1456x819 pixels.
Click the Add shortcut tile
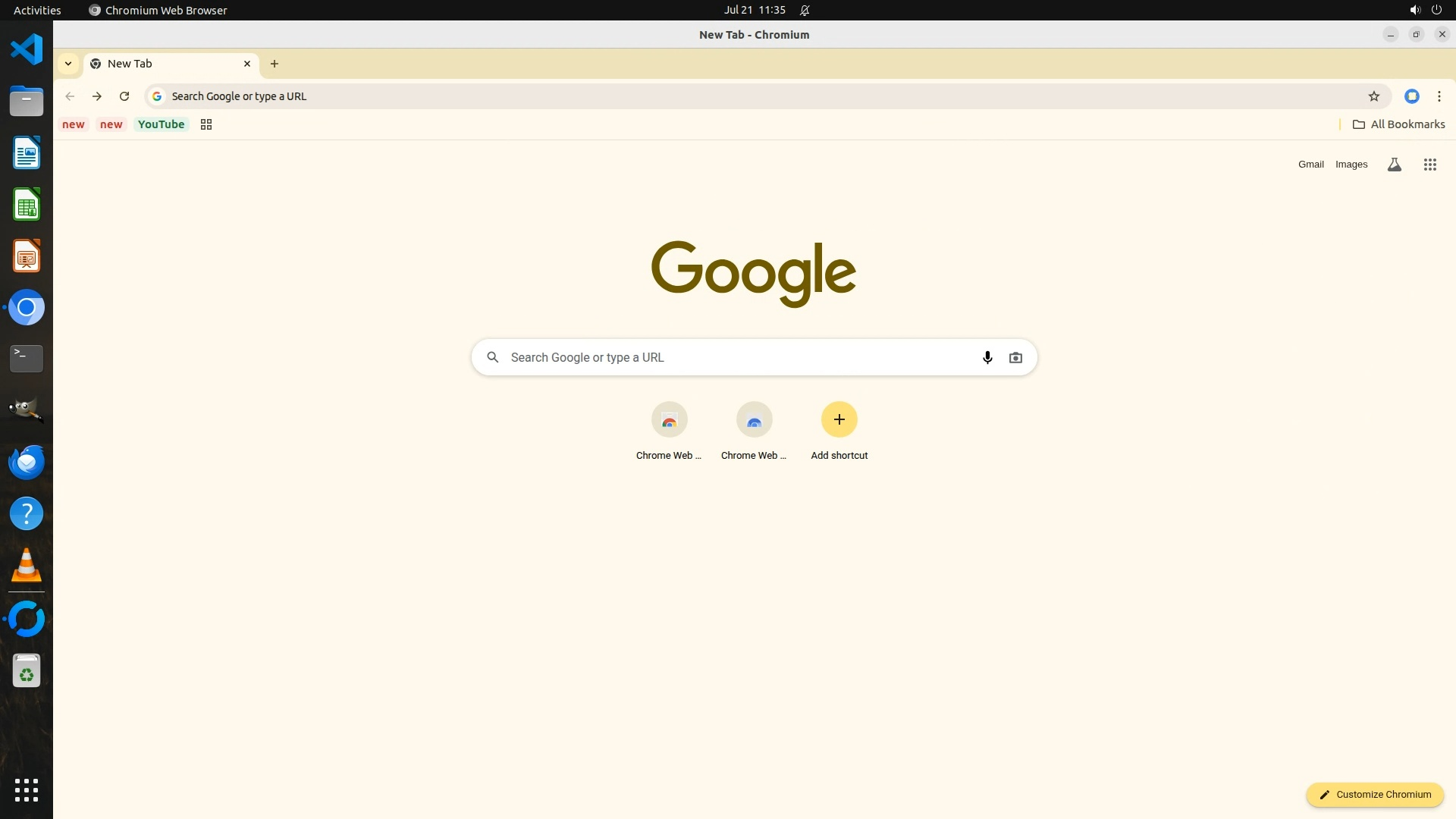coord(839,430)
